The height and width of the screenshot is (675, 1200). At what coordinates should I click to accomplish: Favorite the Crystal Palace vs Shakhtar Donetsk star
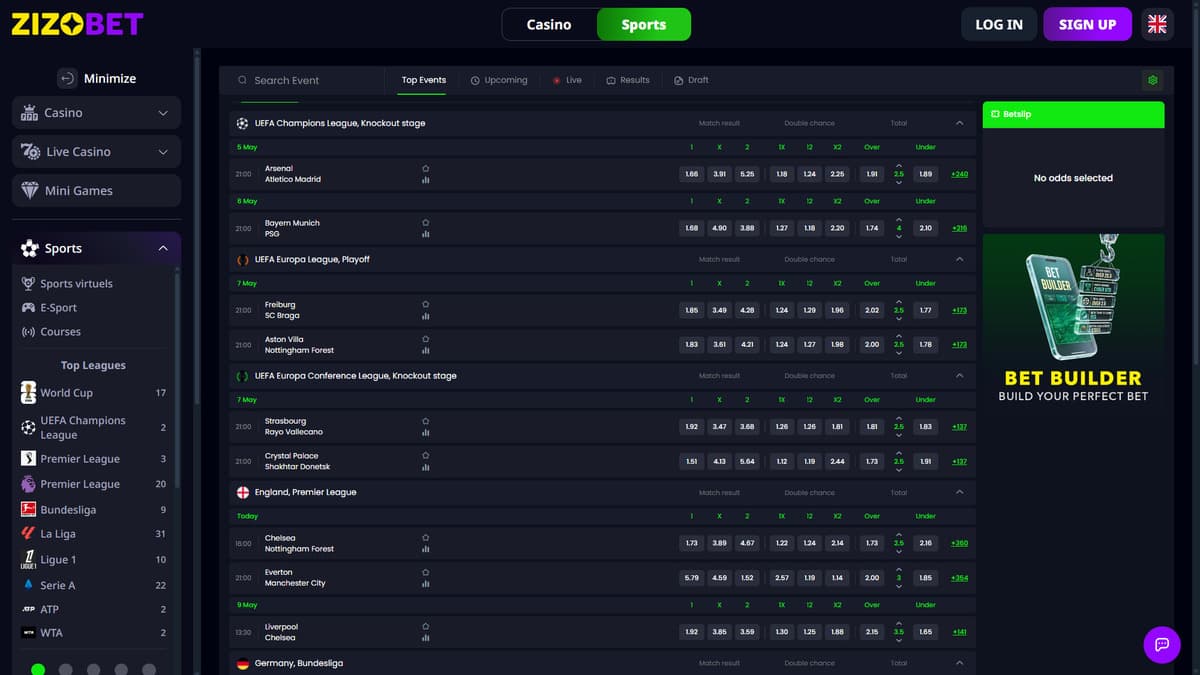(426, 456)
